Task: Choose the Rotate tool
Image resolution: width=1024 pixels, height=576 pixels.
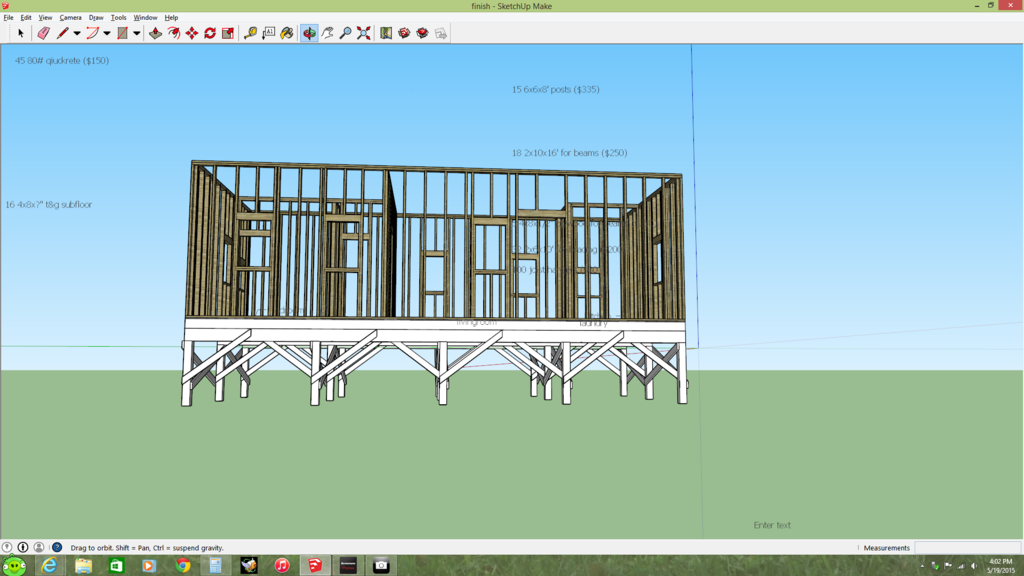Action: (210, 33)
